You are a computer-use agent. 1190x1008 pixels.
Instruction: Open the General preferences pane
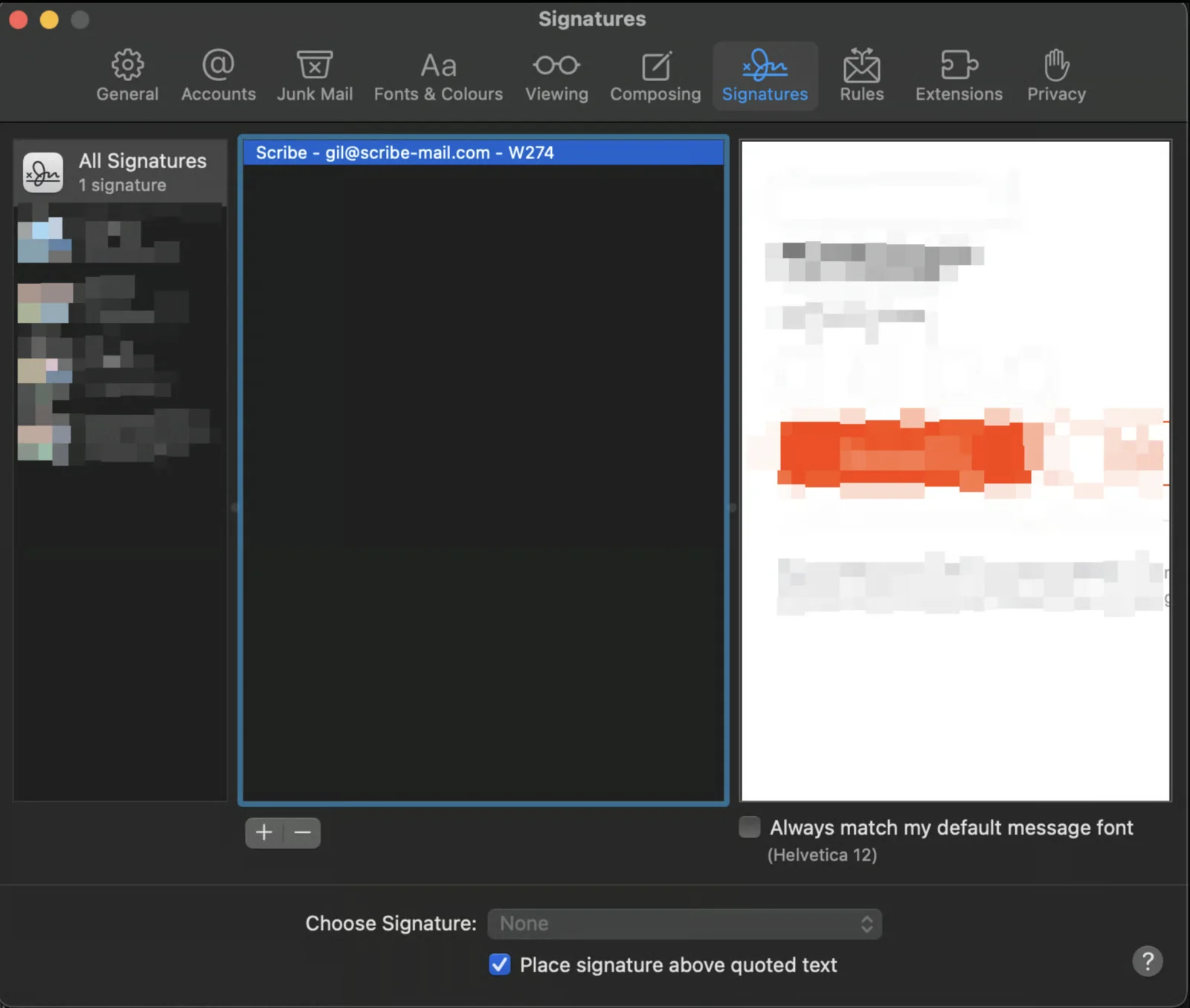(127, 76)
